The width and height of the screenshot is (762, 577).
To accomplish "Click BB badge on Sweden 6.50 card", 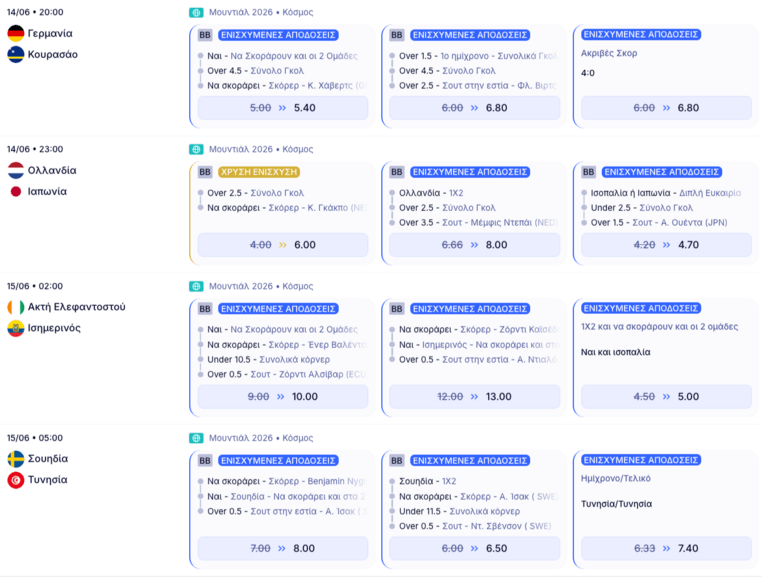I will tap(397, 460).
